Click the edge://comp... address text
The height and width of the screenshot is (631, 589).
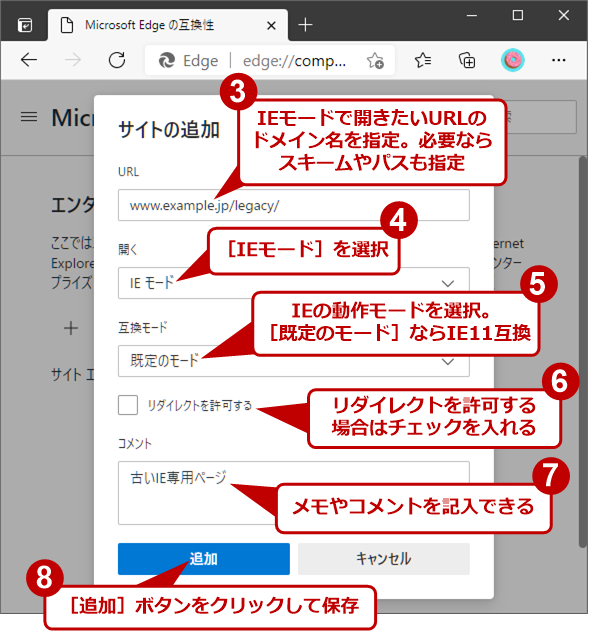coord(294,61)
